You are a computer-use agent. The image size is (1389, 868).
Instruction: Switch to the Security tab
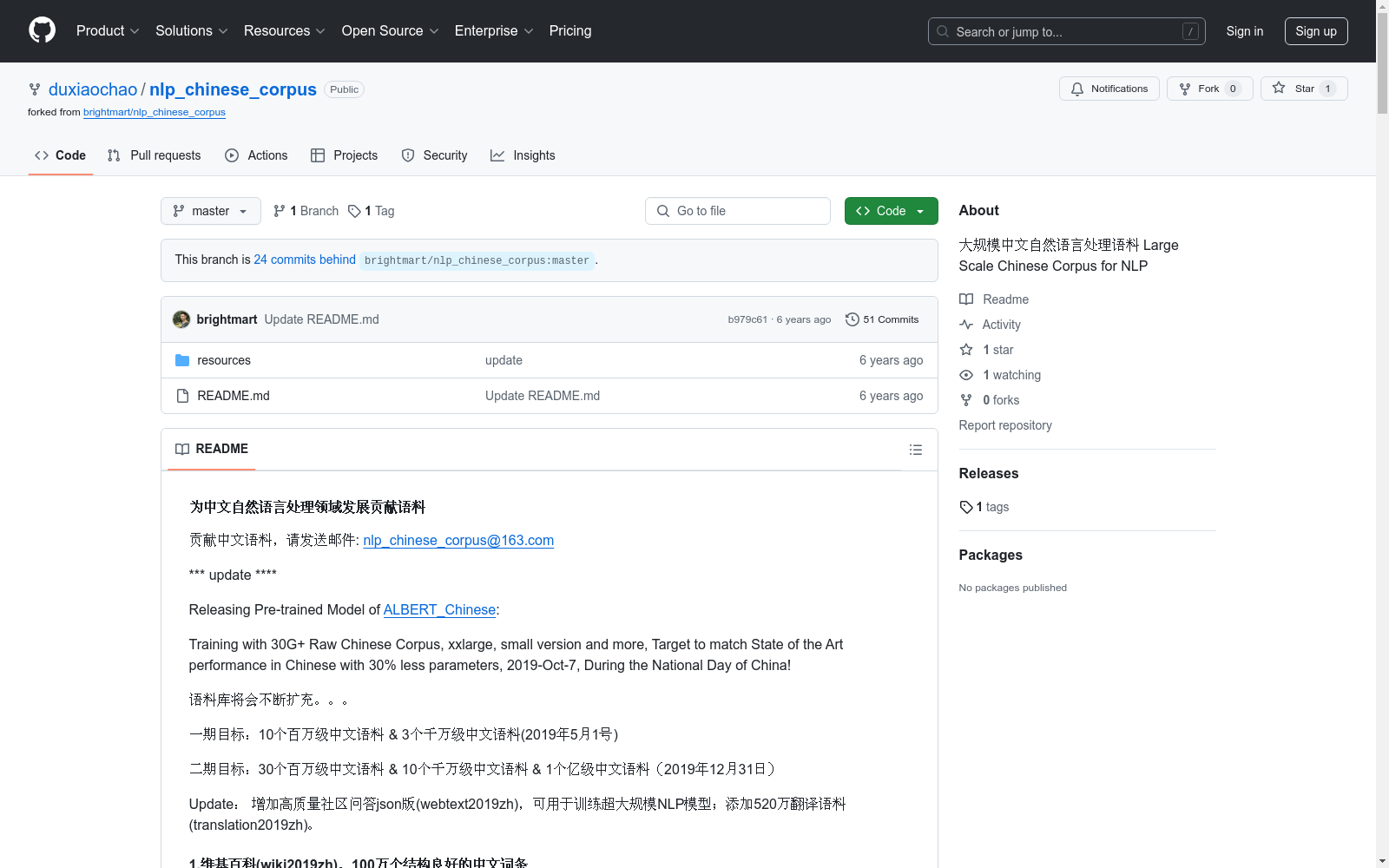click(x=434, y=155)
